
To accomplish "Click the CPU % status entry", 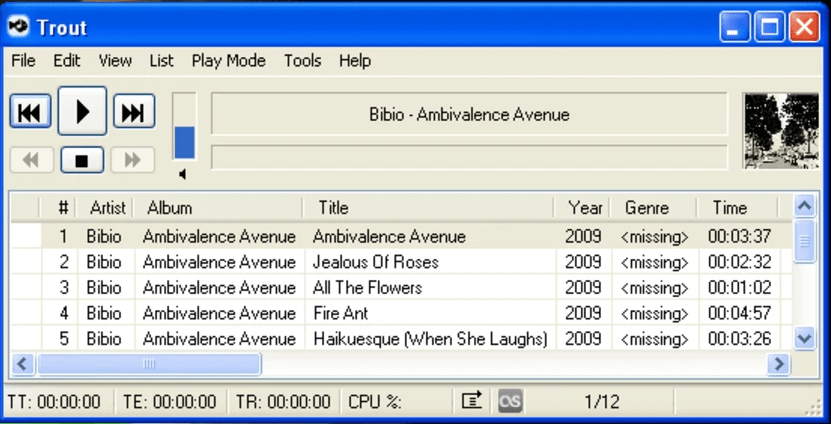I will 375,402.
